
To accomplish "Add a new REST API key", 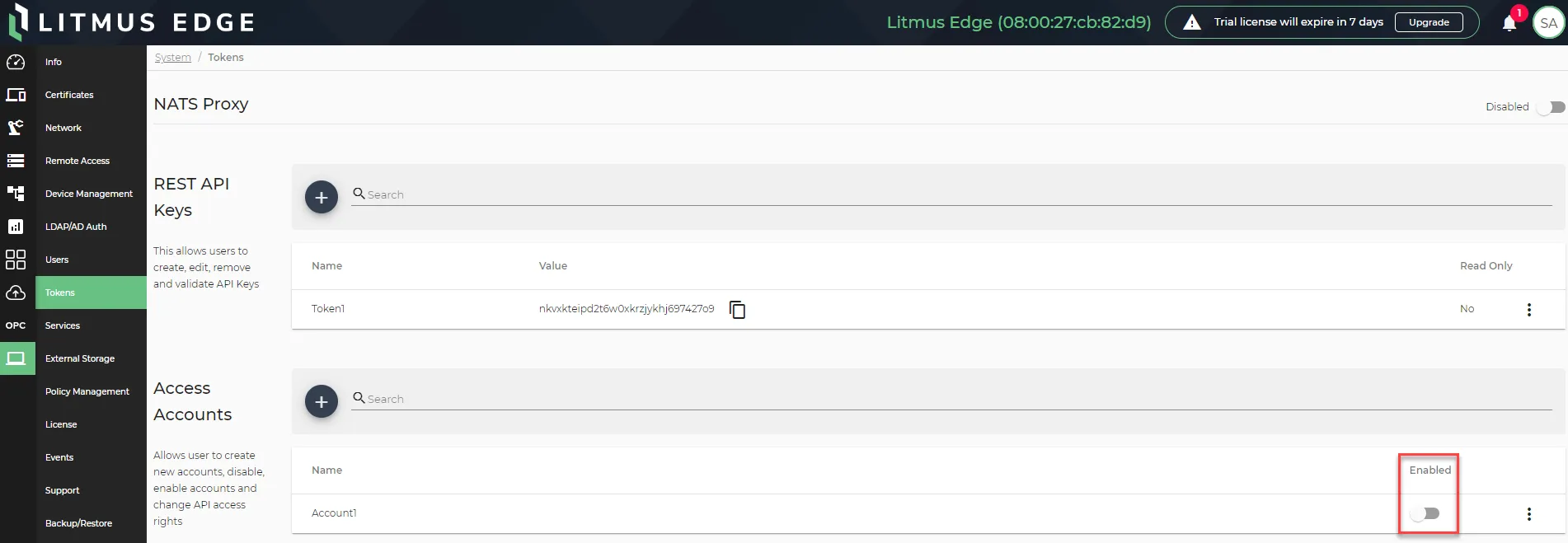I will 322,197.
